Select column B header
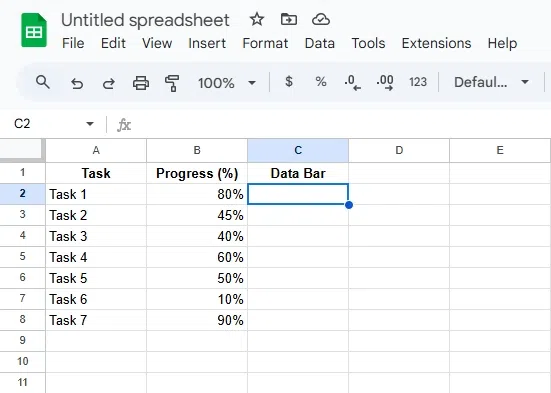 point(197,150)
